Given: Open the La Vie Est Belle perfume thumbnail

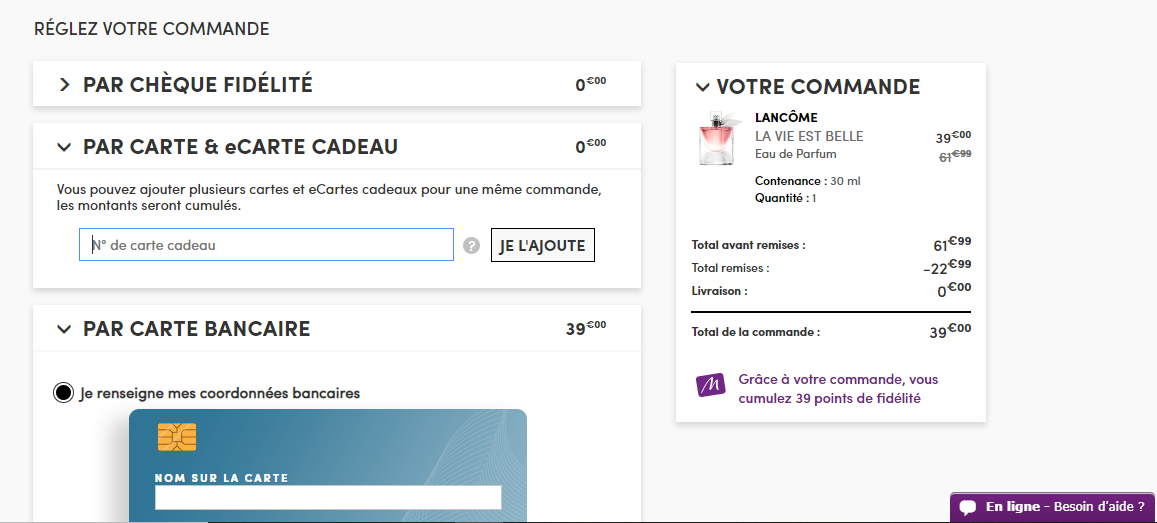Looking at the screenshot, I should point(719,139).
